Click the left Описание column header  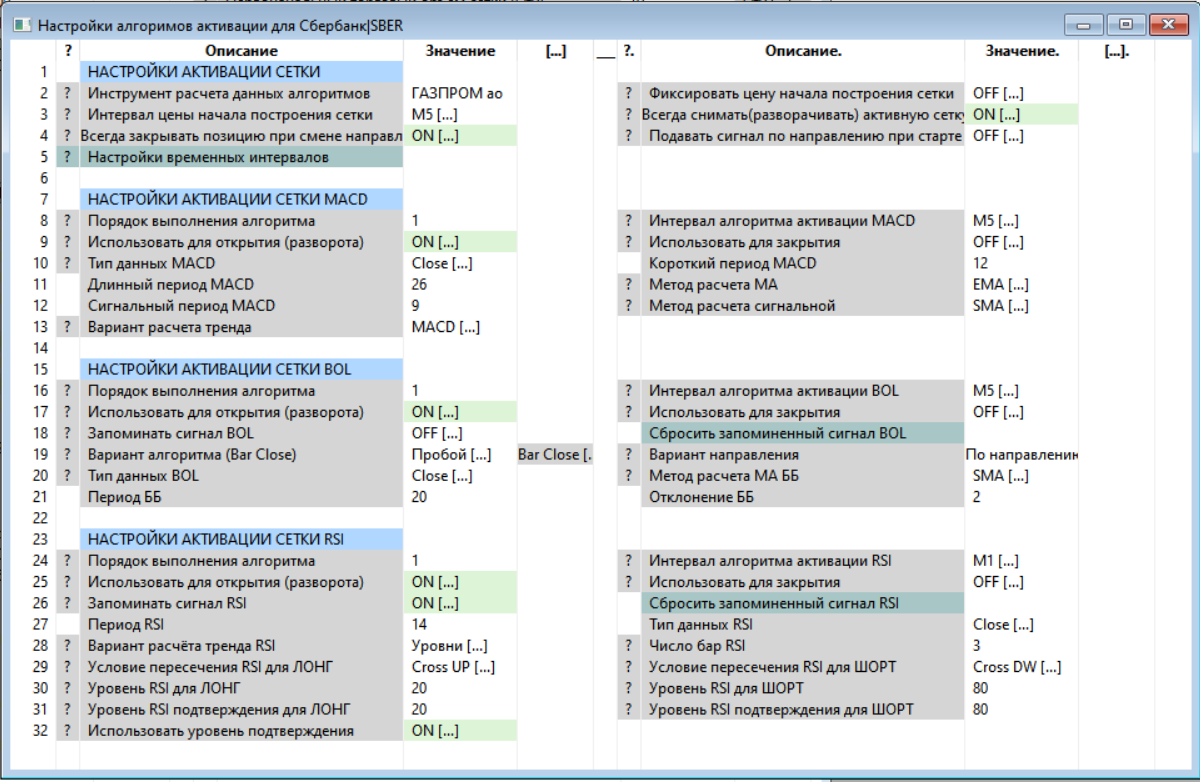click(241, 51)
